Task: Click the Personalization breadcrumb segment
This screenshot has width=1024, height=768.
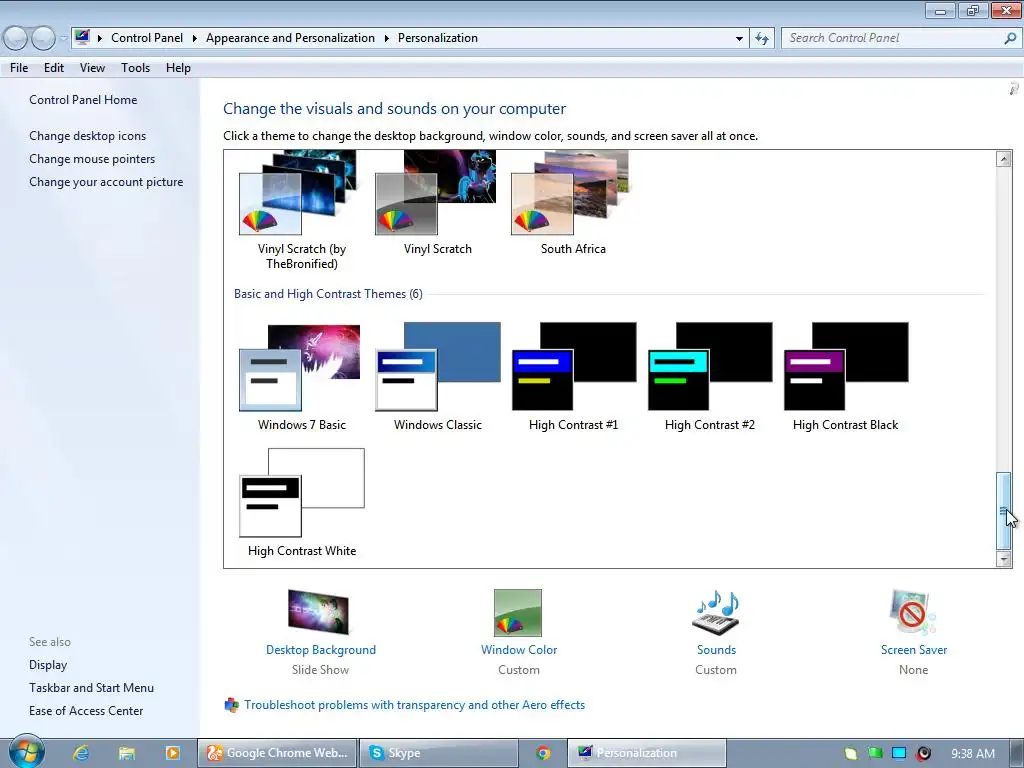Action: click(438, 38)
